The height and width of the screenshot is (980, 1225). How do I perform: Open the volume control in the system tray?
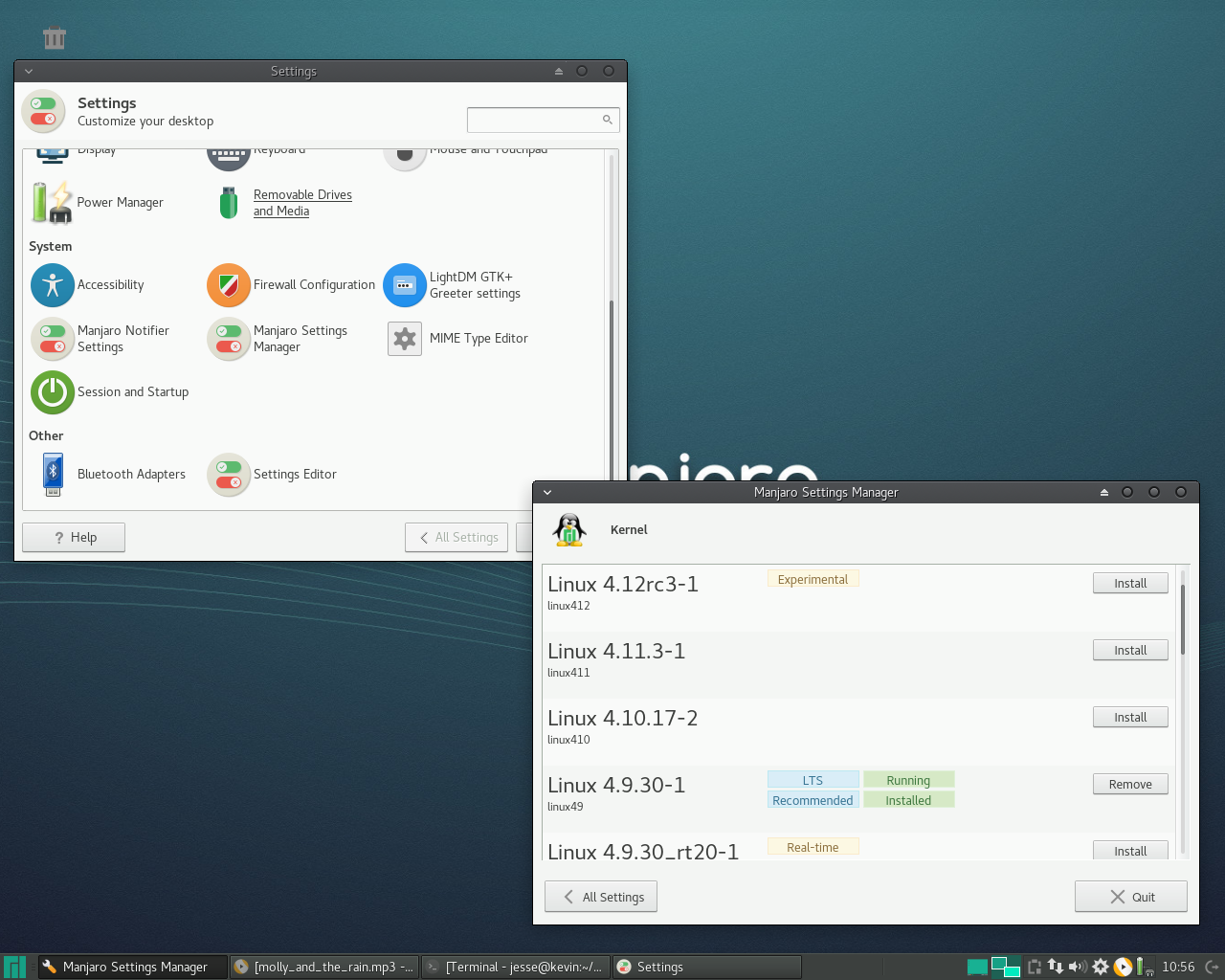point(1078,967)
